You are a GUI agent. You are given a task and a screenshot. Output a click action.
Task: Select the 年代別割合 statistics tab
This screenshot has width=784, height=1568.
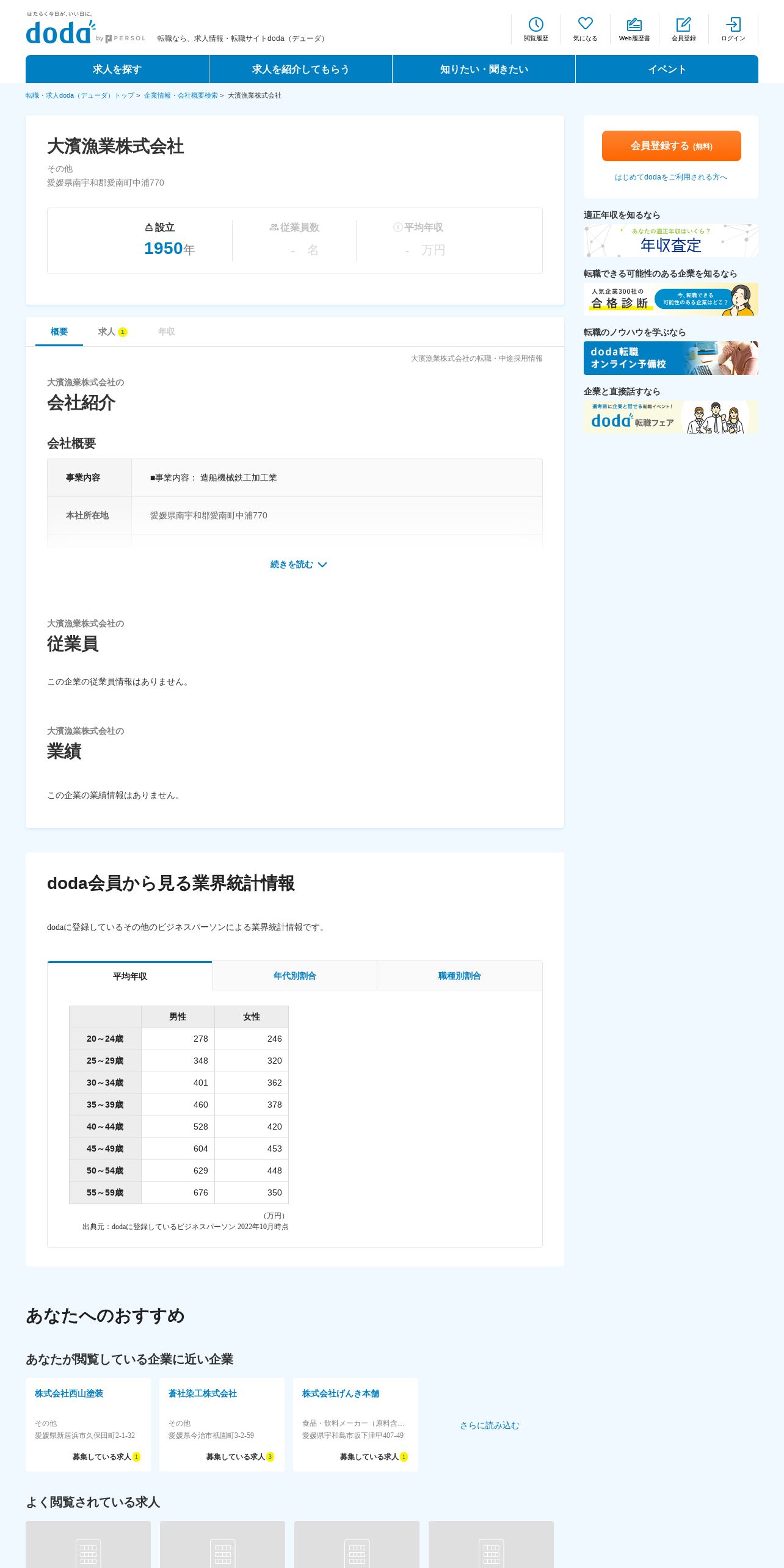point(295,976)
